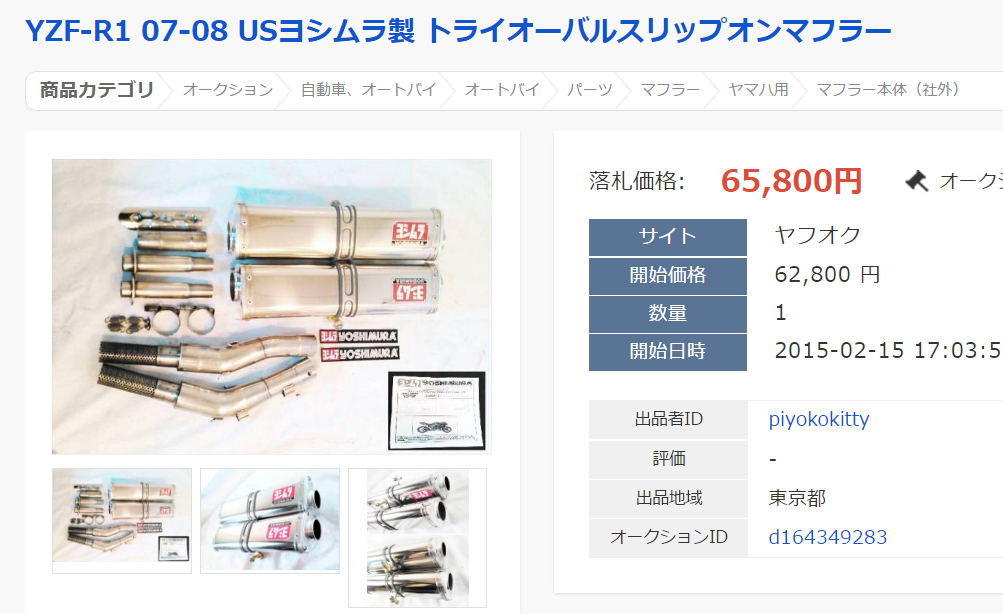Screen dimensions: 1003x614
Task: Open the パーツ breadcrumb category
Action: (590, 90)
